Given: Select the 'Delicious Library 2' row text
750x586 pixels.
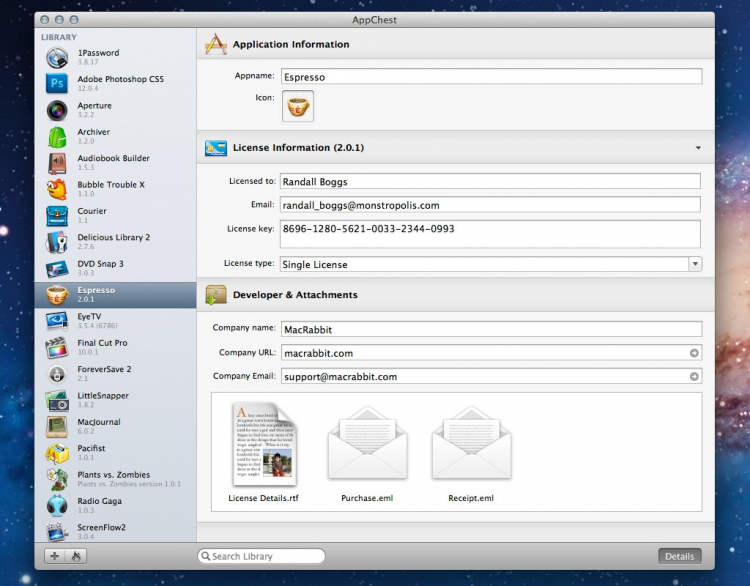Looking at the screenshot, I should click(x=114, y=237).
